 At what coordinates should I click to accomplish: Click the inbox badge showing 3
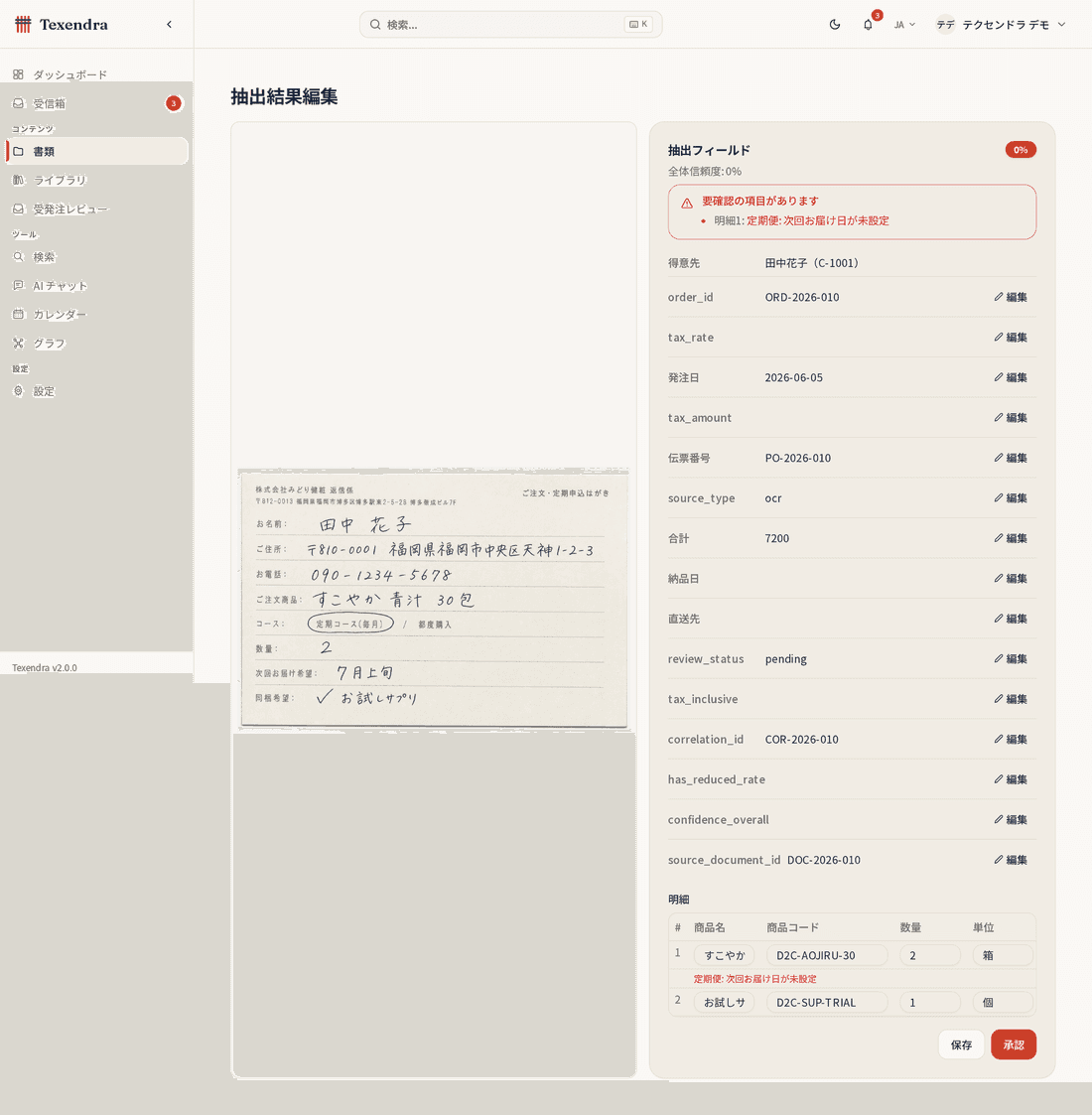pyautogui.click(x=174, y=103)
